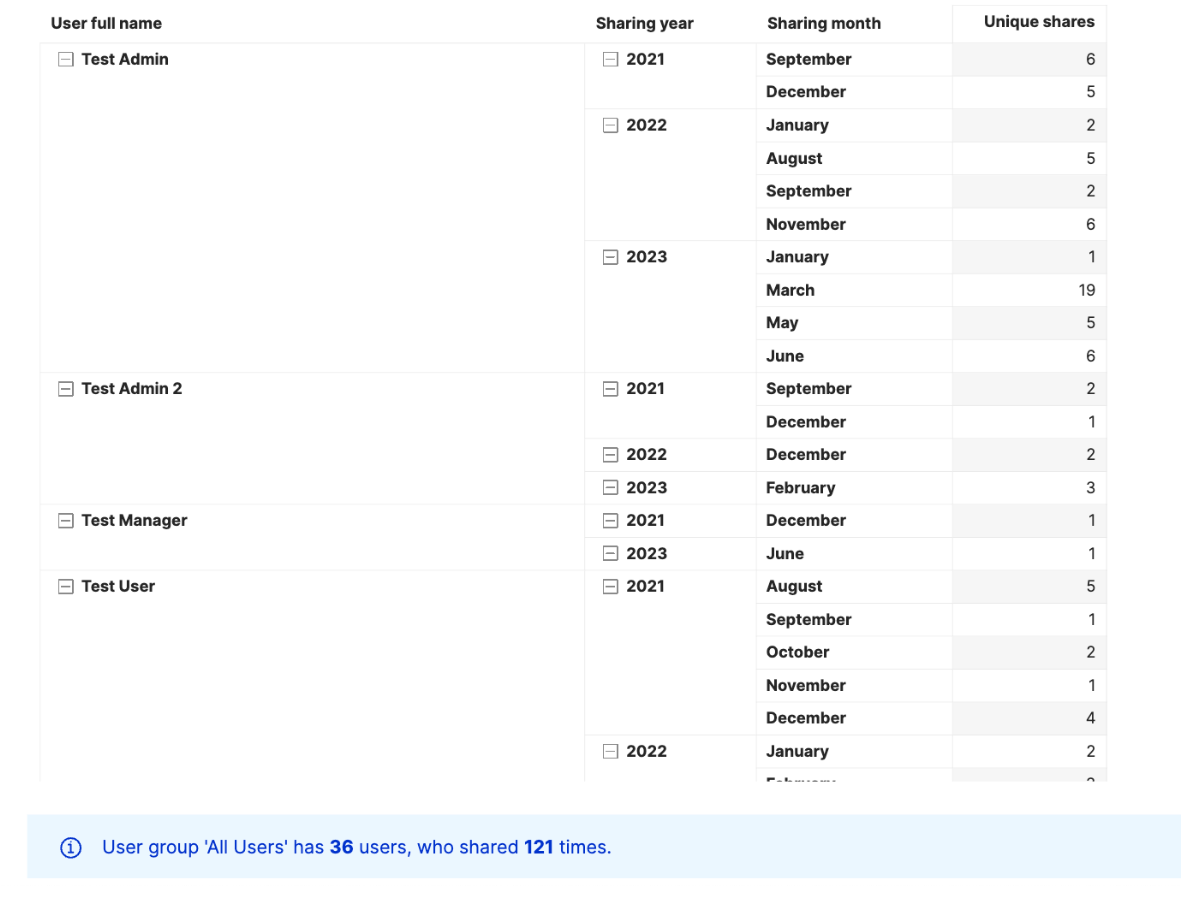Click the May month cell

[x=854, y=323]
